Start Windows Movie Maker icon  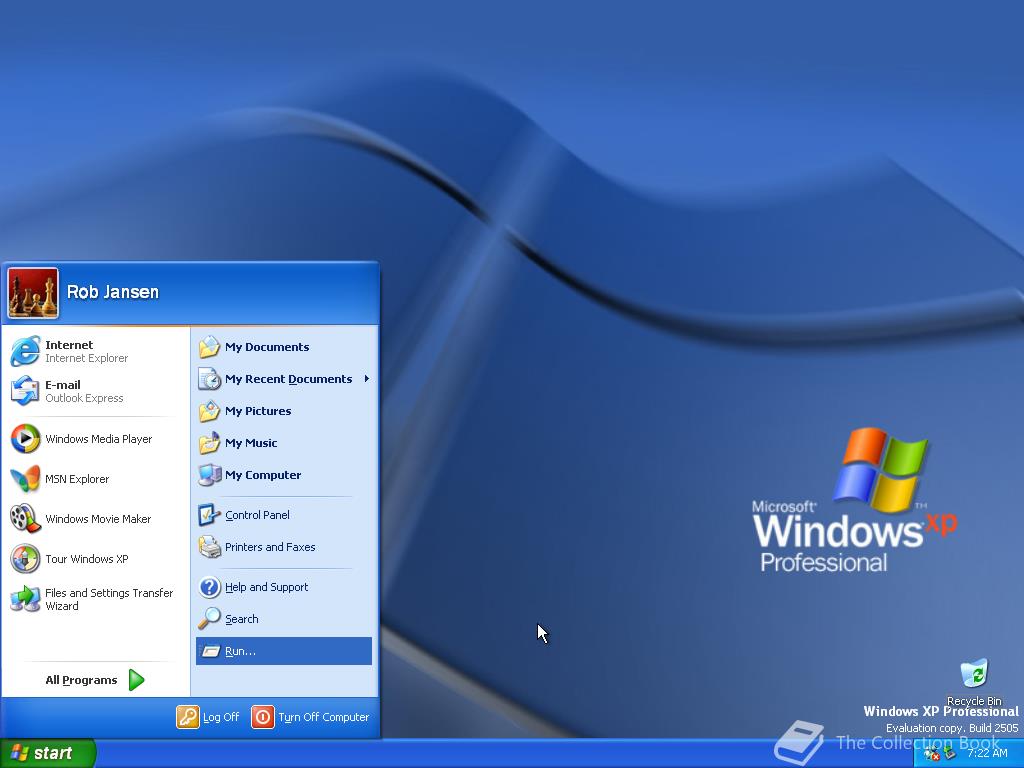(x=25, y=519)
